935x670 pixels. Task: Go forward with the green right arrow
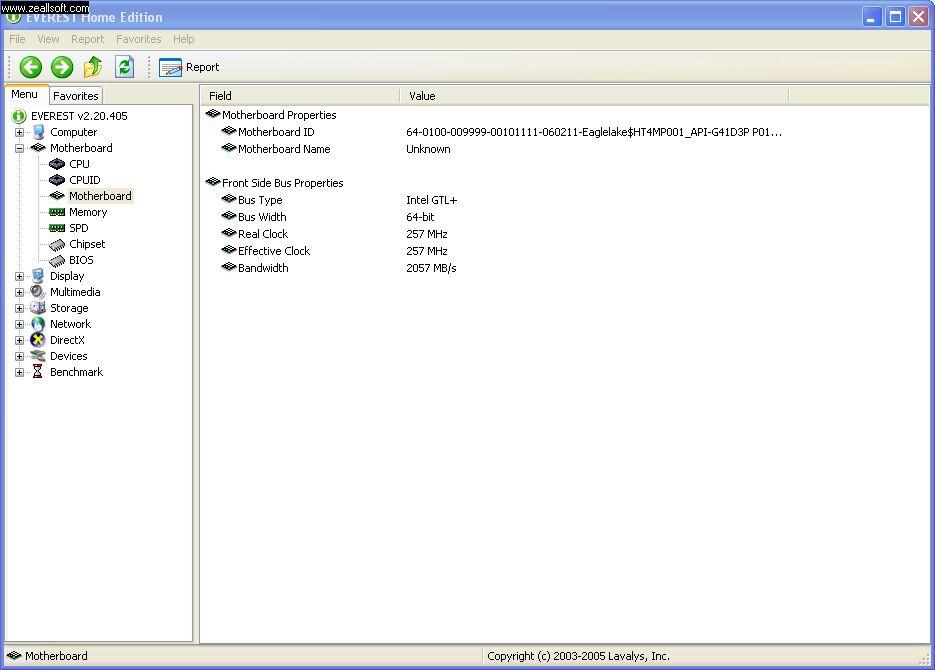tap(62, 67)
